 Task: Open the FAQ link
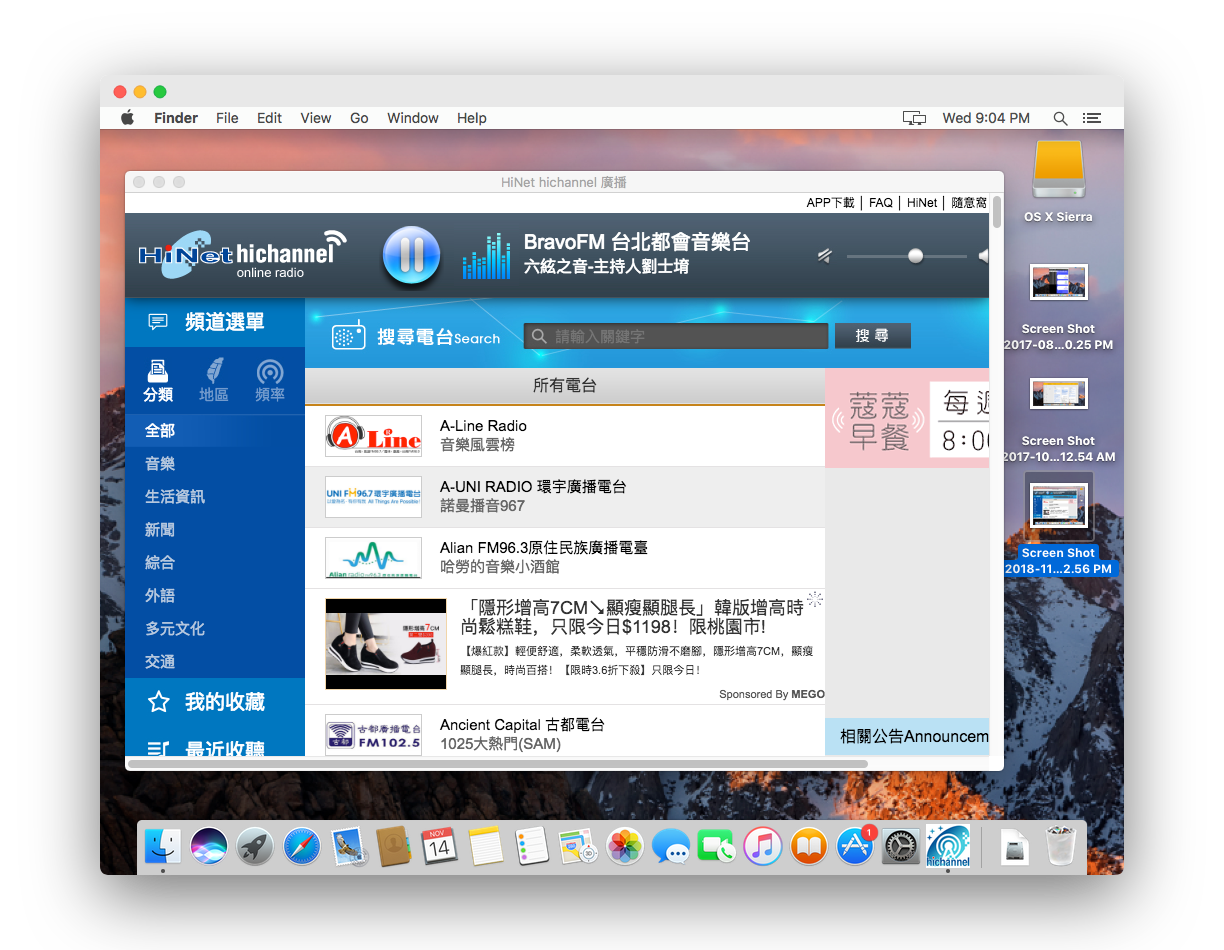pos(881,202)
